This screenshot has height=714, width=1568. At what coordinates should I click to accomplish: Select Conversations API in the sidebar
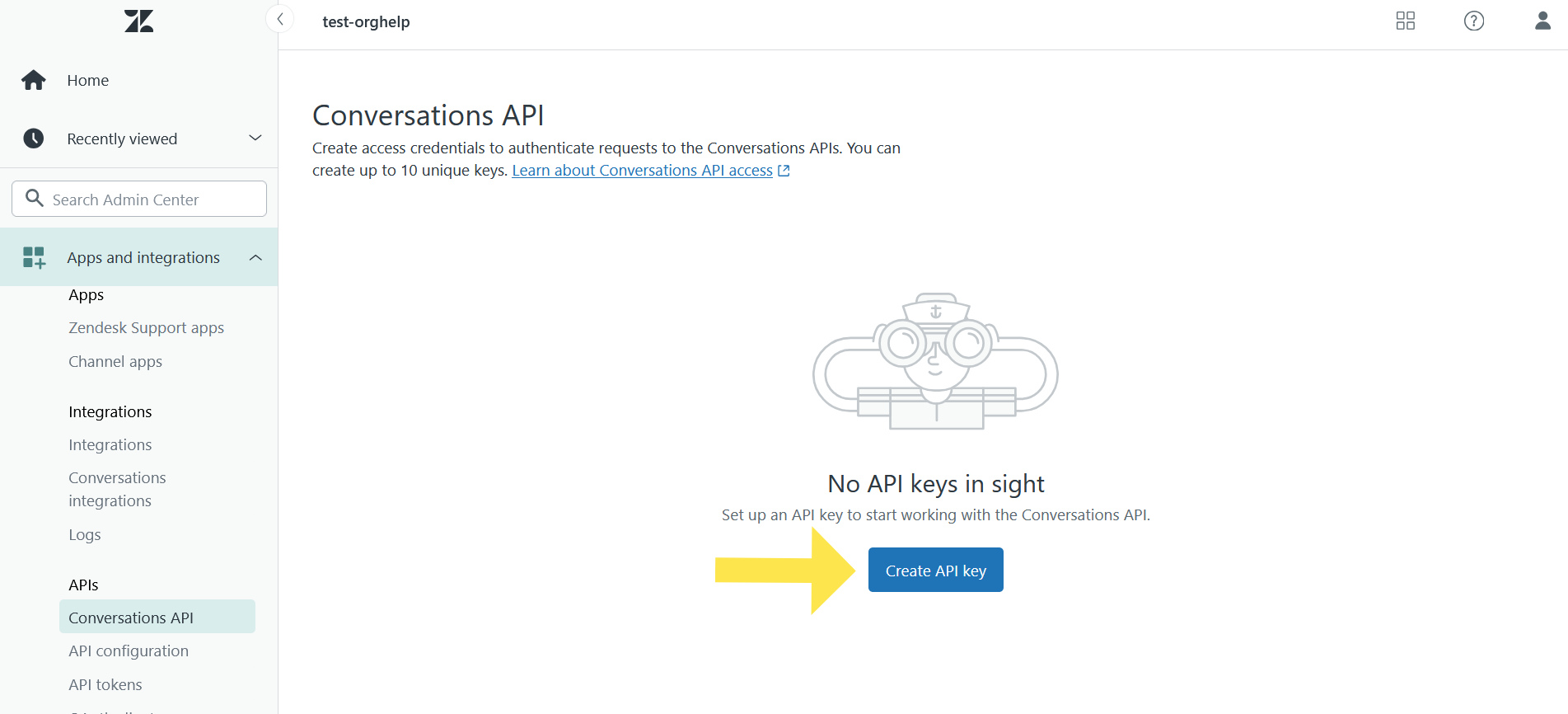click(131, 618)
